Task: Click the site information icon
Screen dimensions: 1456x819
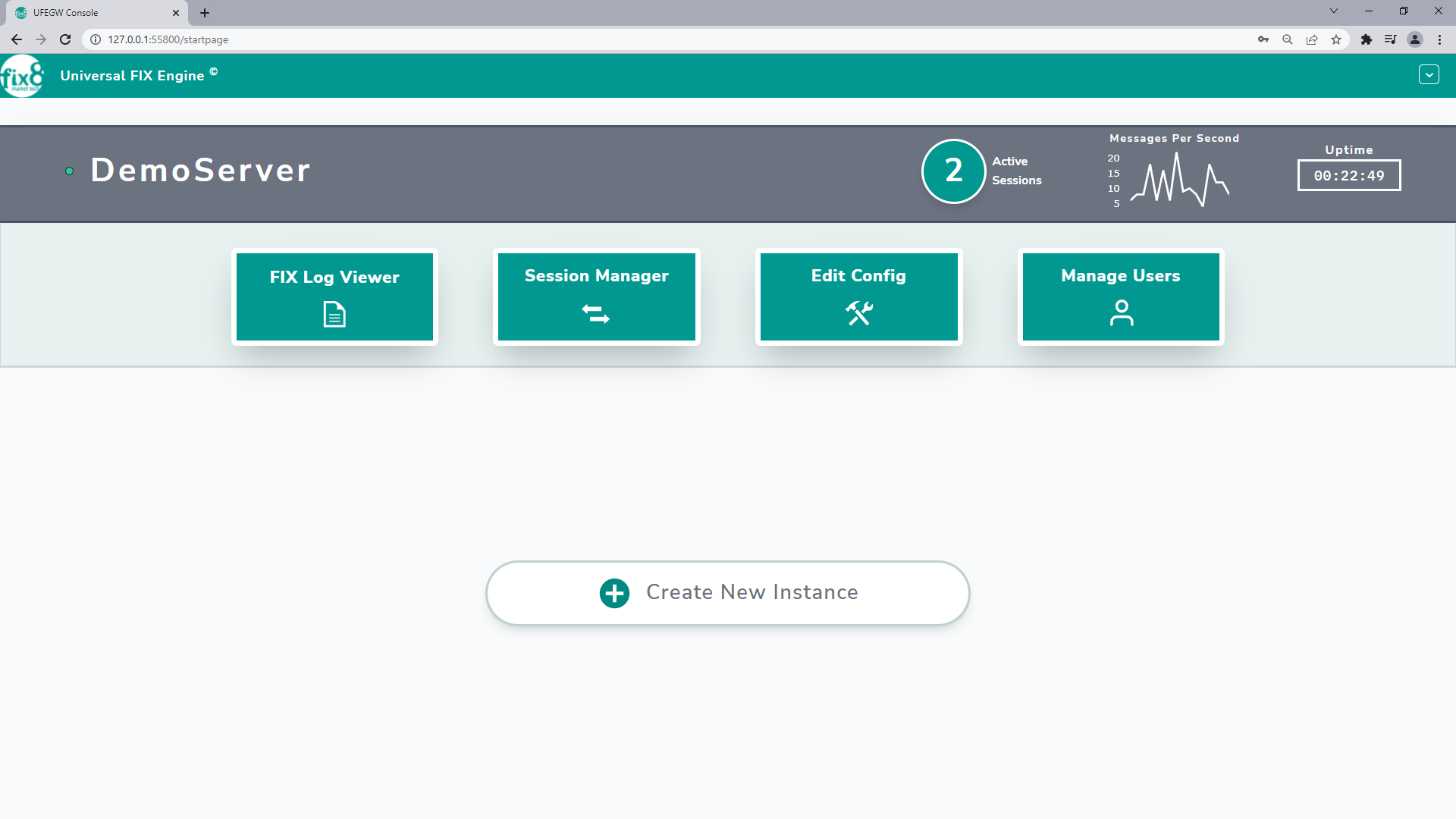Action: point(96,39)
